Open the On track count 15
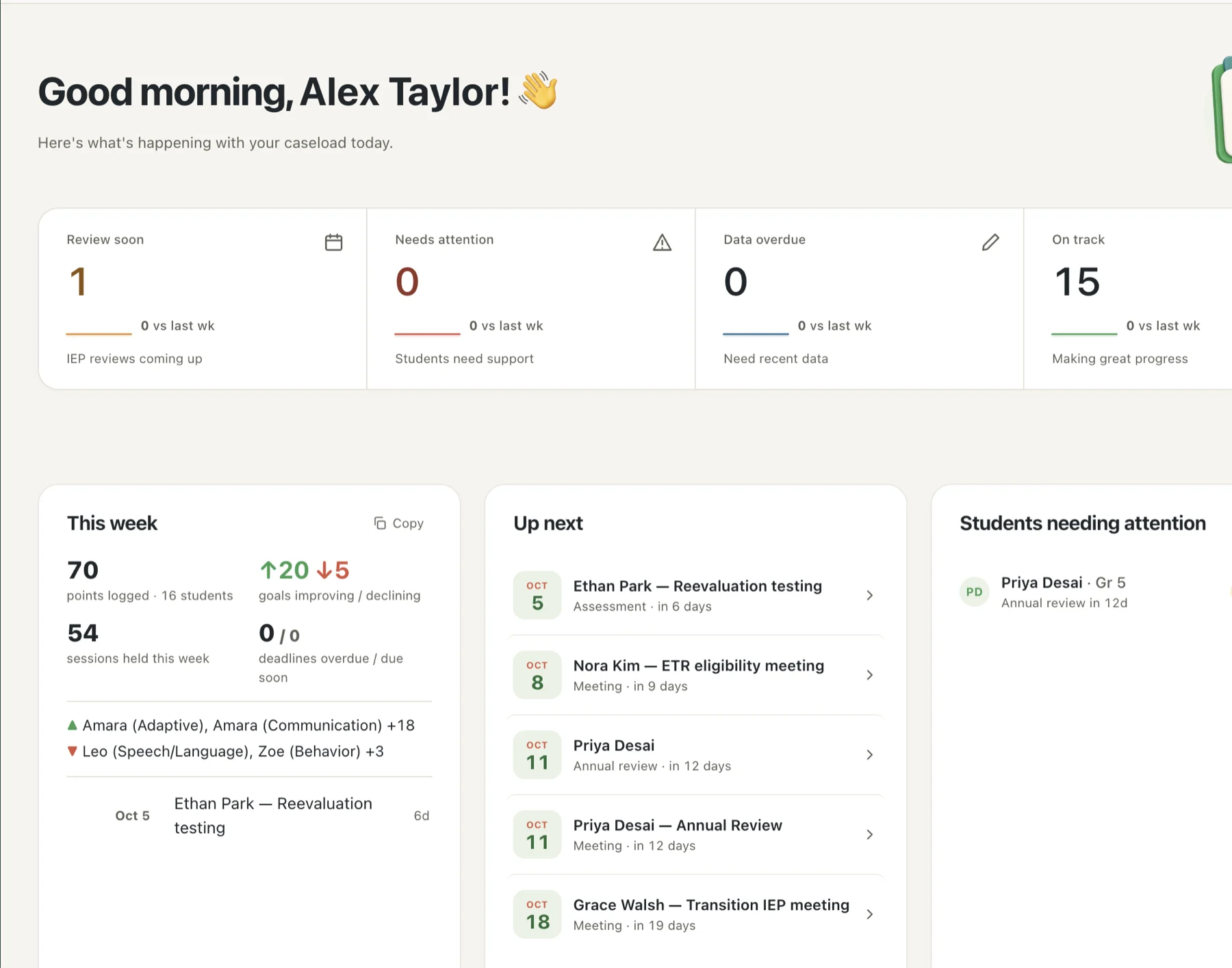1232x968 pixels. pyautogui.click(x=1077, y=282)
